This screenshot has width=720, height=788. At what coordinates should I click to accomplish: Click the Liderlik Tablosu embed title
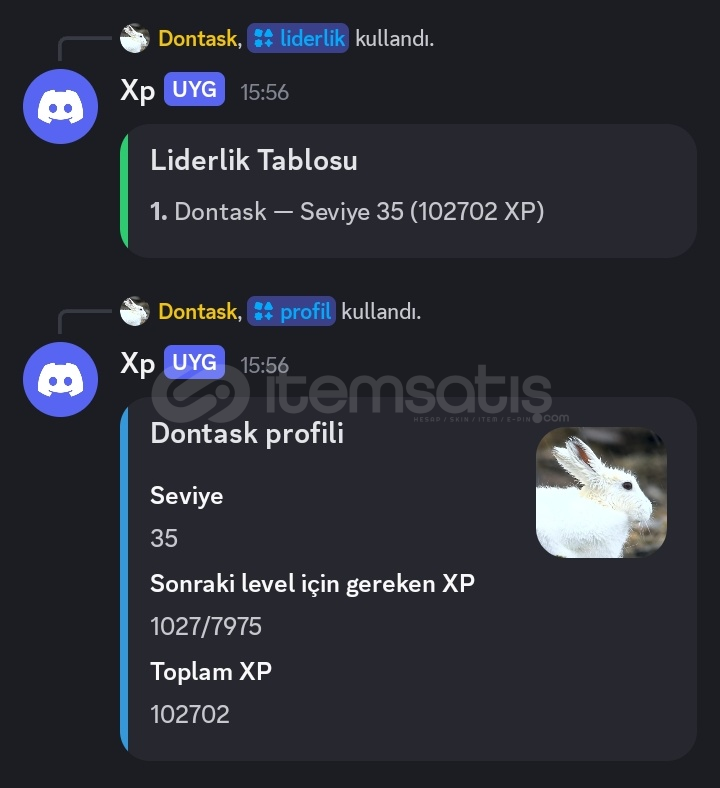tap(254, 160)
